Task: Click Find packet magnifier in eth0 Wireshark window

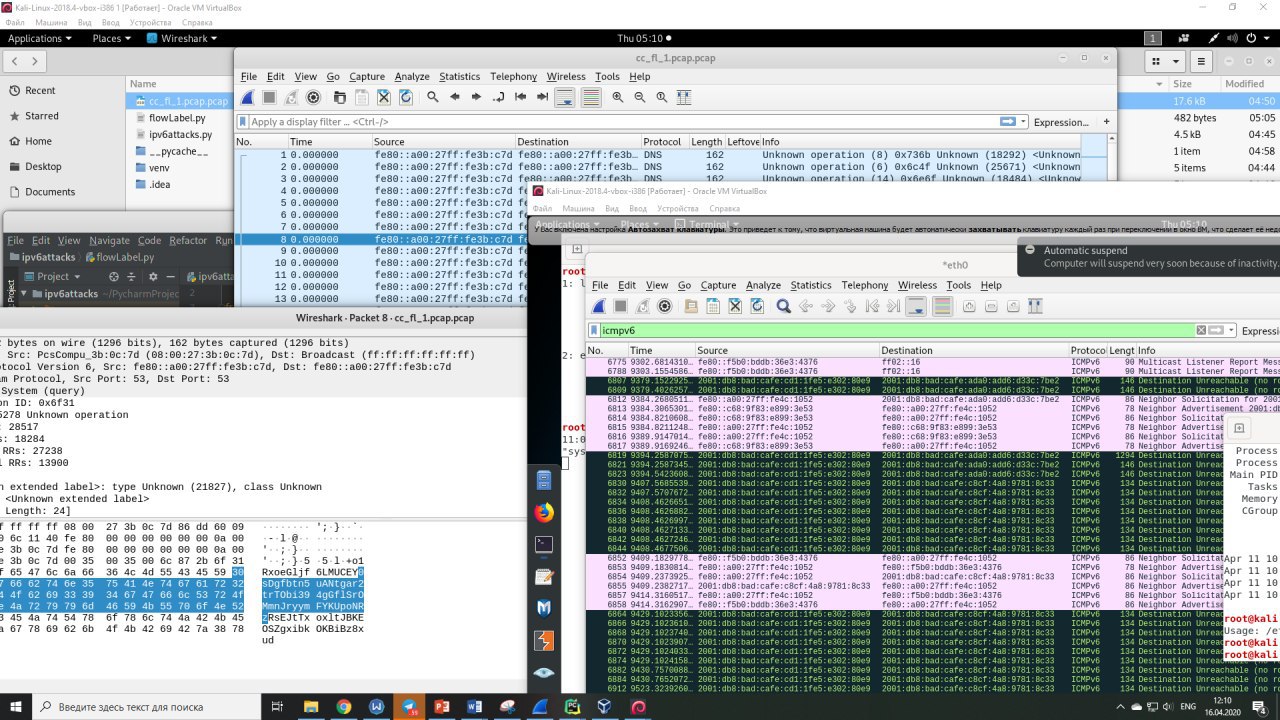Action: (x=784, y=306)
